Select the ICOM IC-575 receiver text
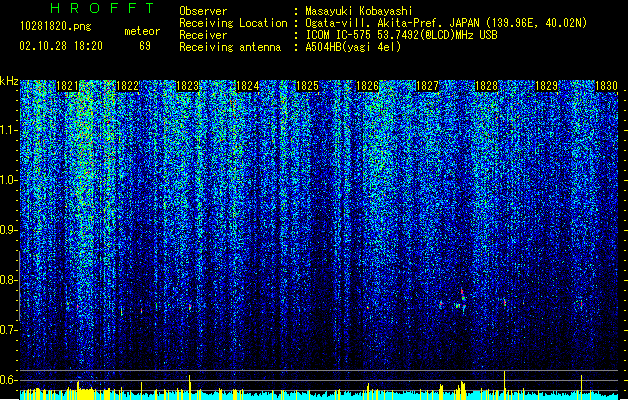629x400 pixels. pyautogui.click(x=401, y=35)
